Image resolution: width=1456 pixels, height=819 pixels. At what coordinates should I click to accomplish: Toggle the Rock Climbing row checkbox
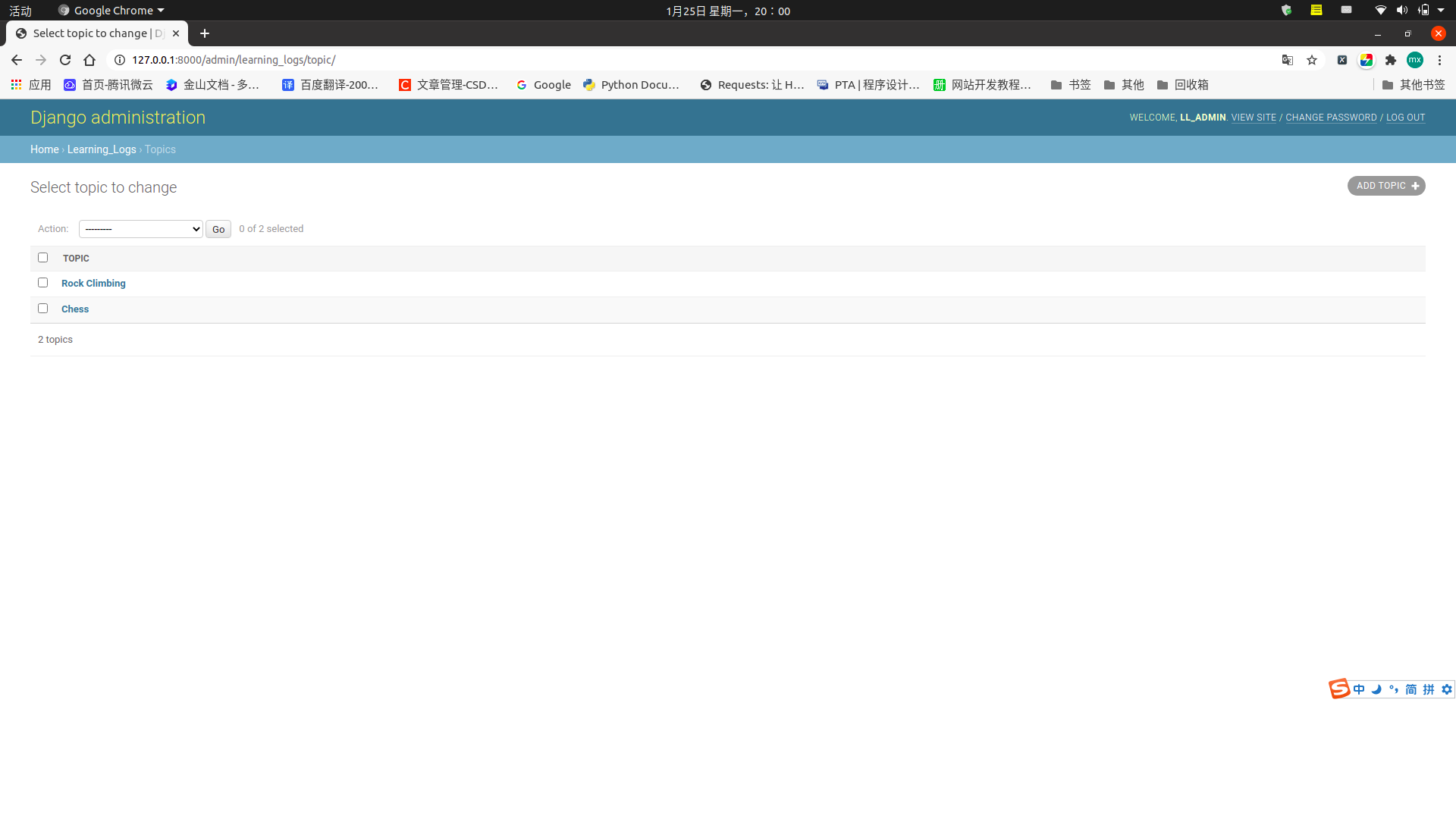(x=42, y=282)
